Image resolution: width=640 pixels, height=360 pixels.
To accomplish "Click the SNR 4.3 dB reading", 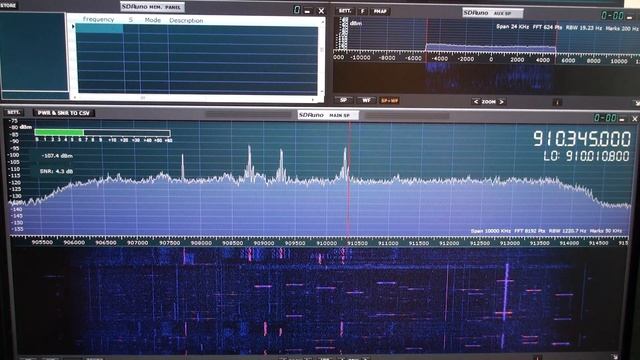I will [56, 171].
